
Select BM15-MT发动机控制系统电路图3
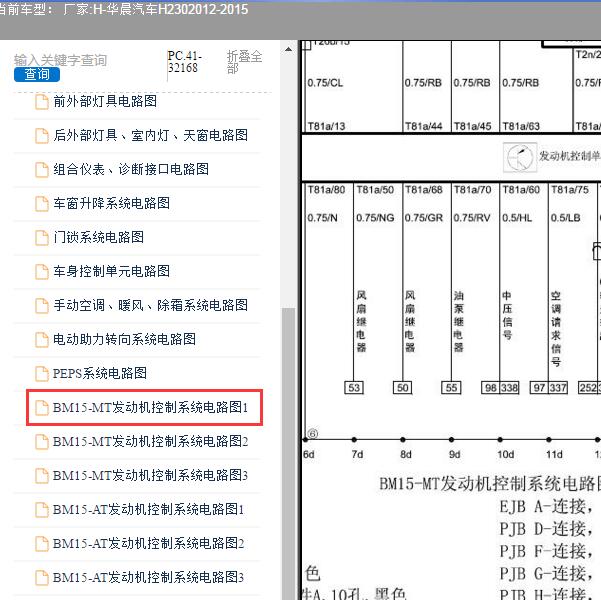pos(150,475)
